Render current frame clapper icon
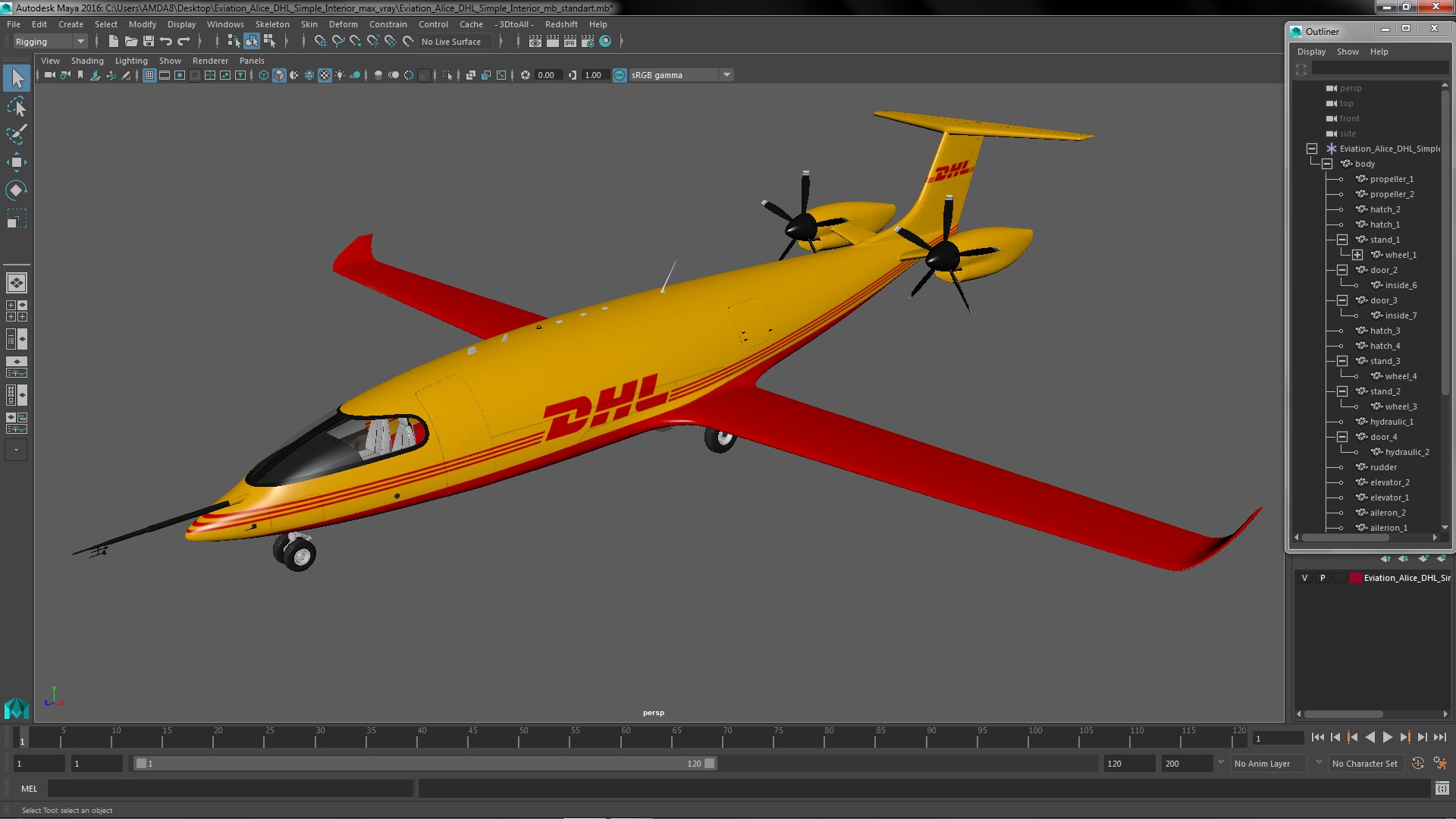Viewport: 1456px width, 819px height. [x=553, y=42]
